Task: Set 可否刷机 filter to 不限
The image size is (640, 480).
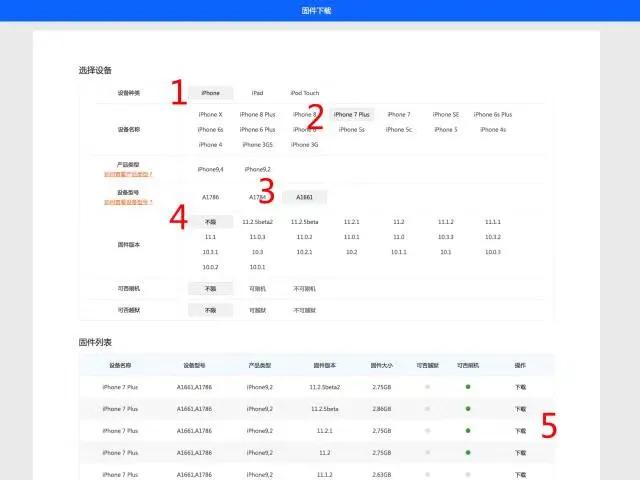Action: pos(210,289)
